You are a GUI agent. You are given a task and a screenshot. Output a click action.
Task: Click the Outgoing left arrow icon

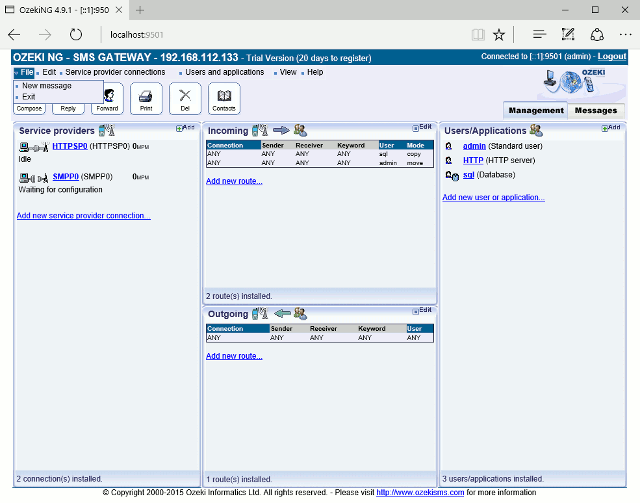pyautogui.click(x=282, y=314)
